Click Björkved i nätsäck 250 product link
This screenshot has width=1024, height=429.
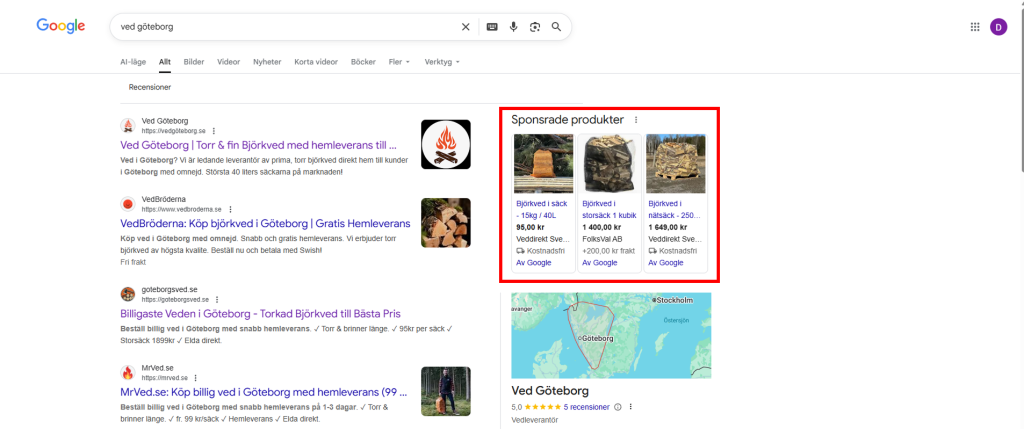tap(675, 209)
